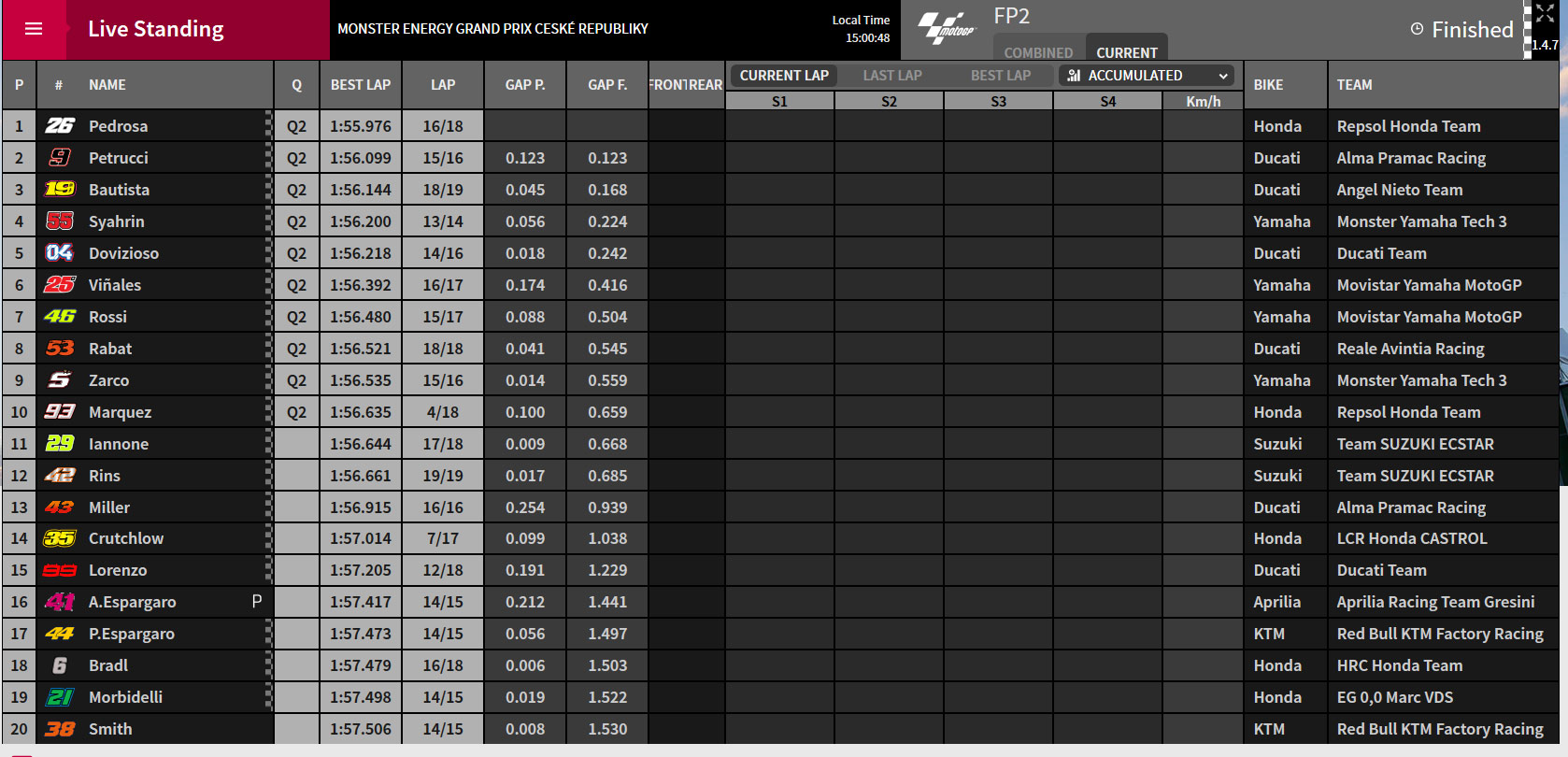Switch to LAST LAP sector view
Screen dimensions: 1568x757
coord(892,76)
